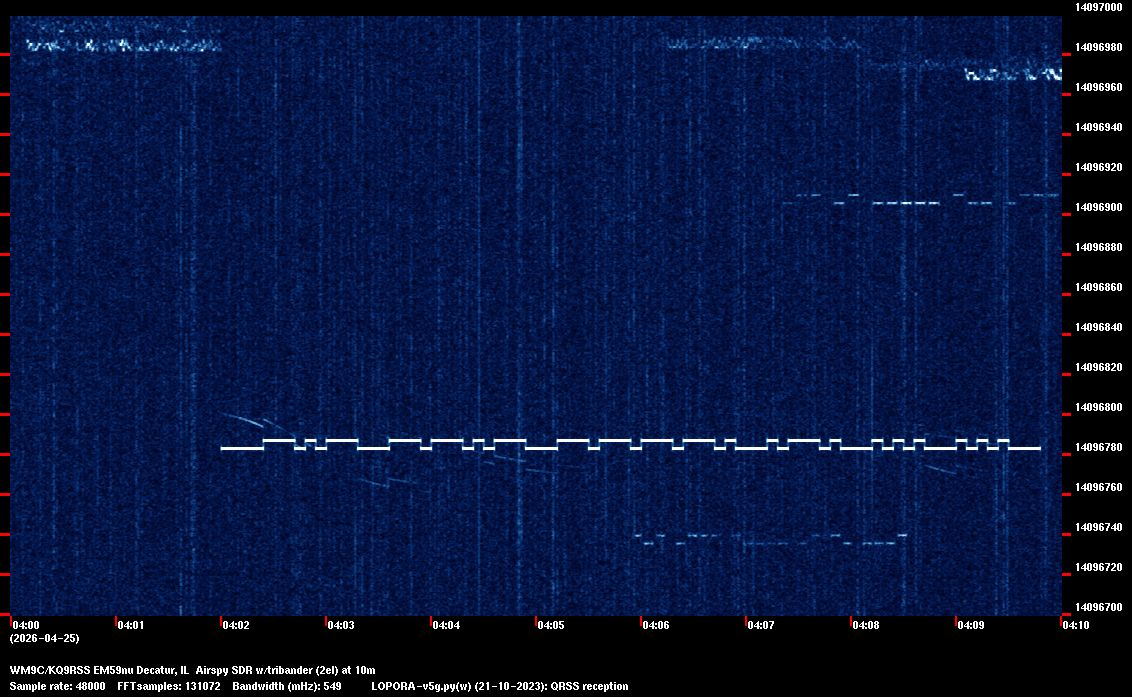Click the LOPORA-v5g.py QRSS reception text
This screenshot has width=1132, height=697.
[x=499, y=686]
